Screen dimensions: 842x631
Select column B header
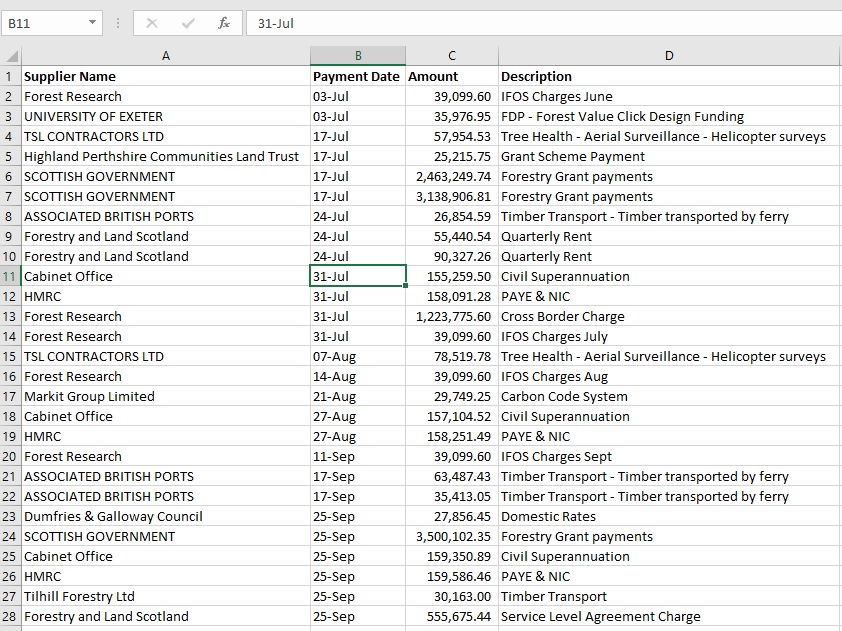(357, 56)
